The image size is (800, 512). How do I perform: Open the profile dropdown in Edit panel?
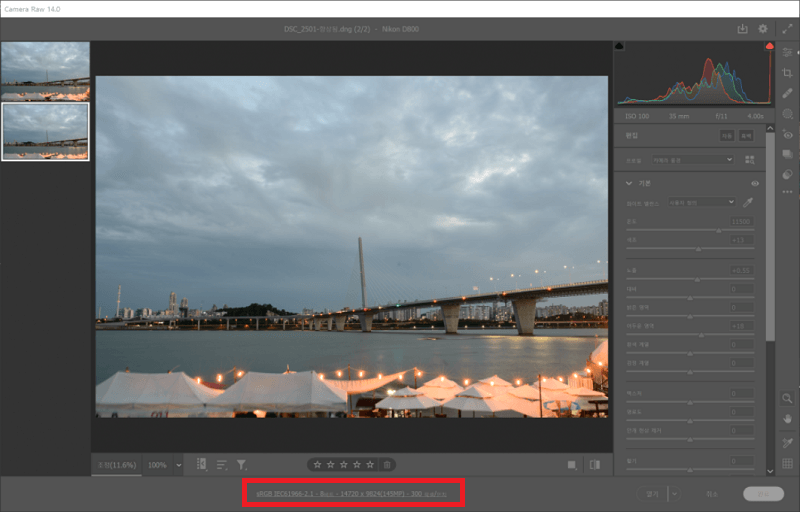[x=693, y=159]
